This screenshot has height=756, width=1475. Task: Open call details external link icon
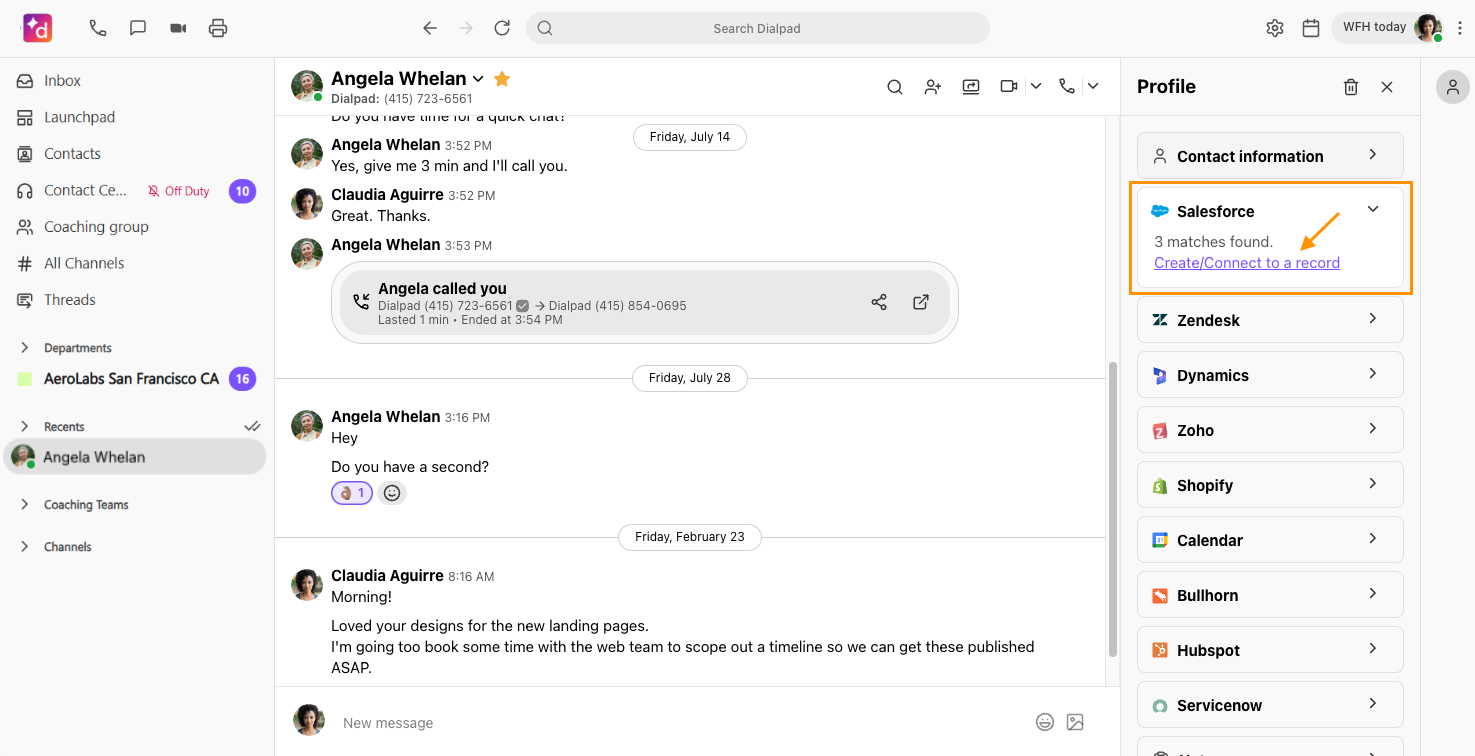[x=921, y=302]
